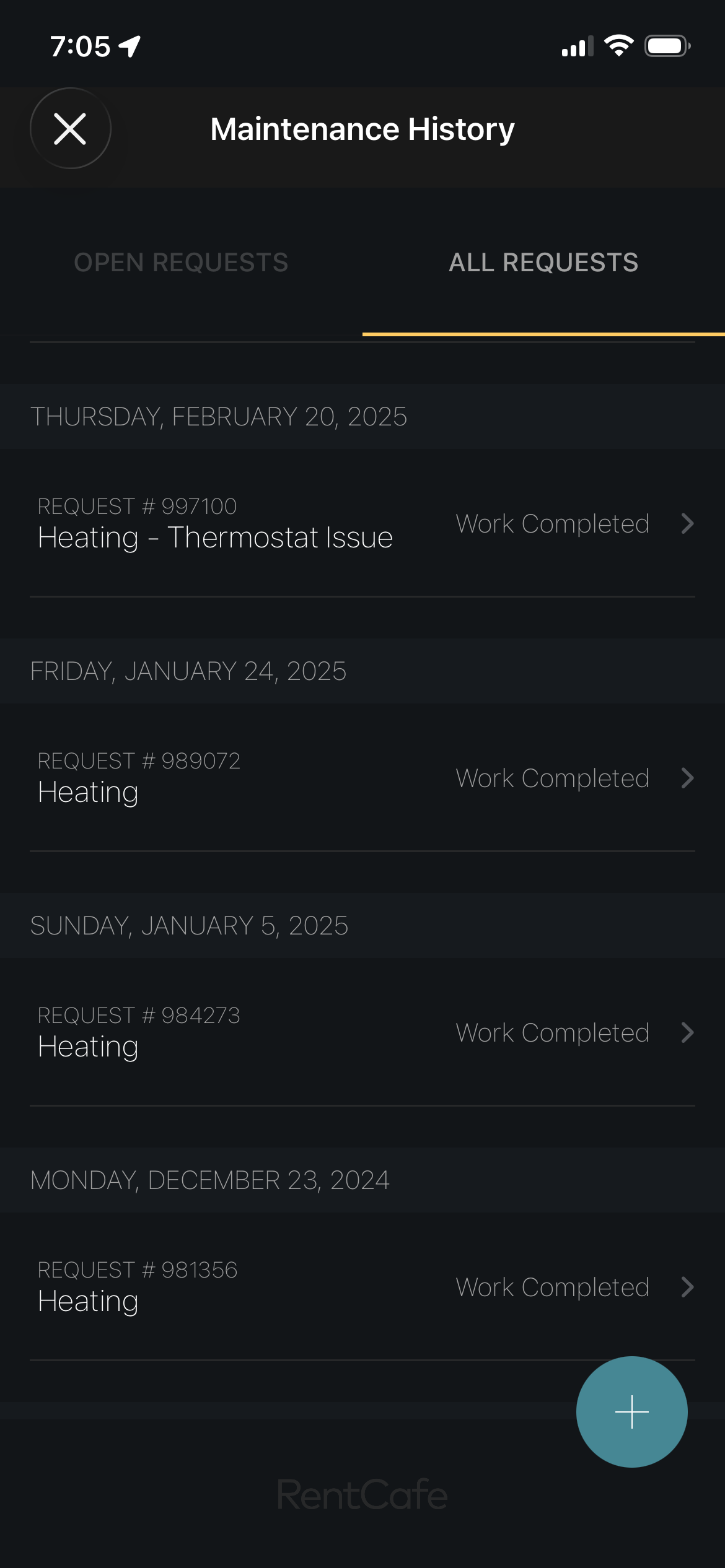Image resolution: width=725 pixels, height=1568 pixels.
Task: Tap the plus button to add request
Action: (631, 1411)
